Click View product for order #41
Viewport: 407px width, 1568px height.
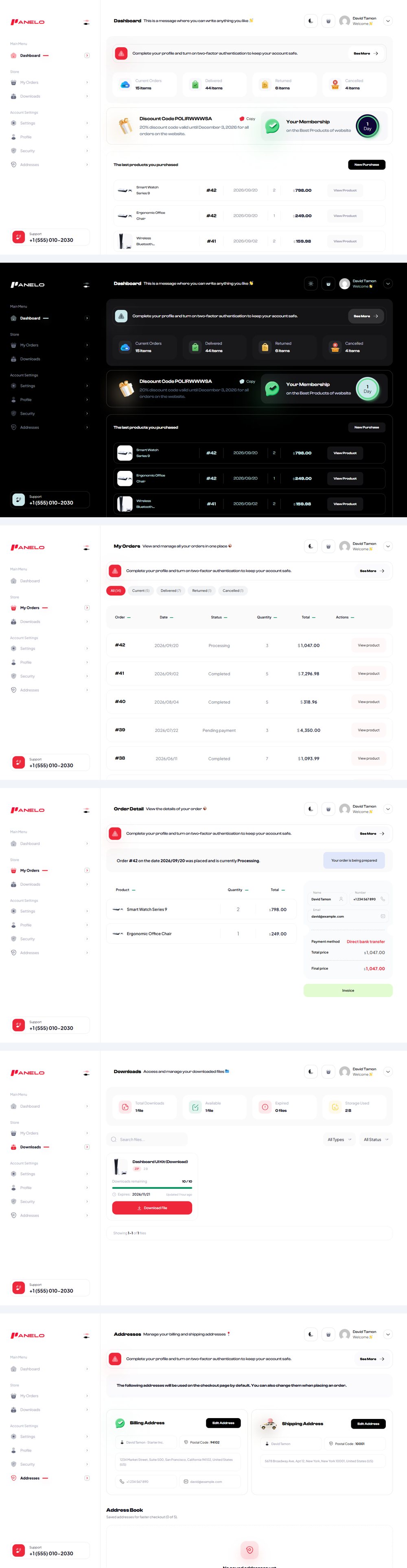[369, 673]
